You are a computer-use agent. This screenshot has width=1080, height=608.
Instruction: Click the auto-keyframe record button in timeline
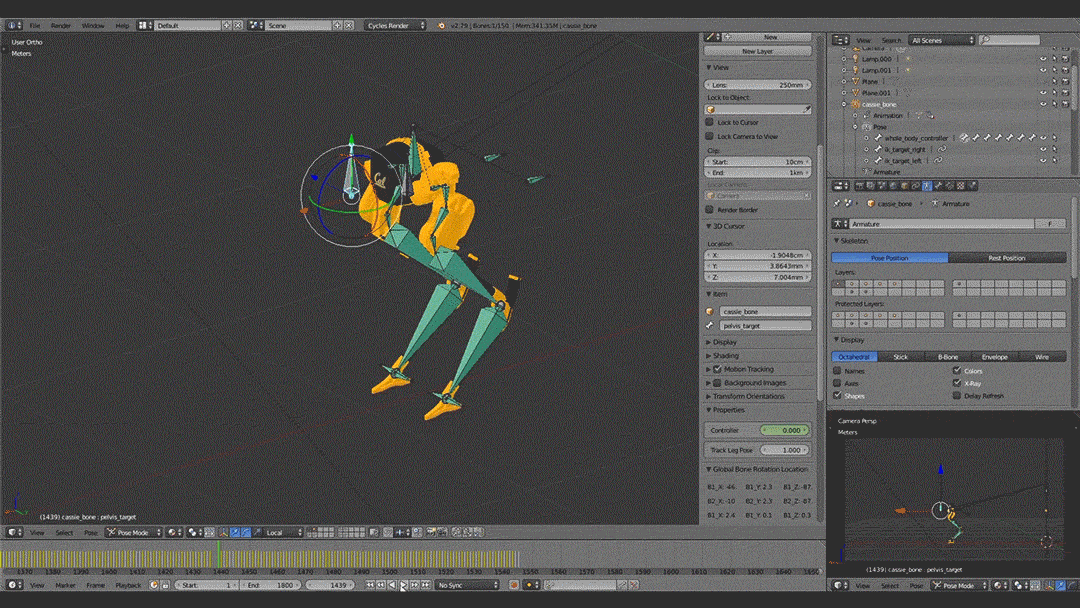[x=514, y=585]
